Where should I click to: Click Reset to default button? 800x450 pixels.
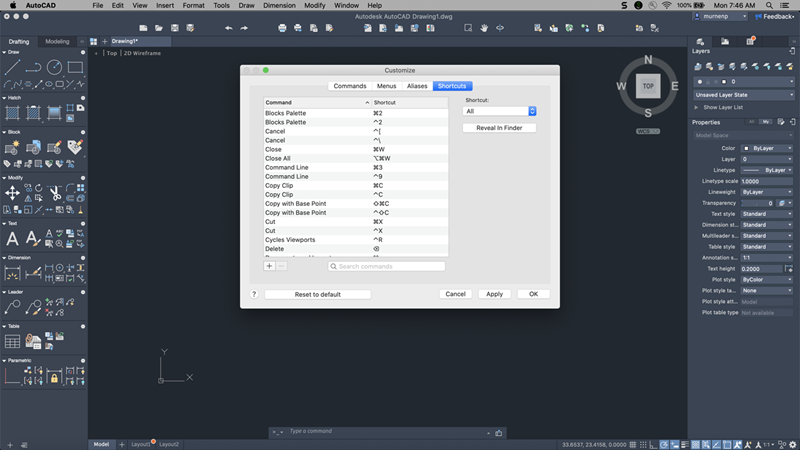317,294
